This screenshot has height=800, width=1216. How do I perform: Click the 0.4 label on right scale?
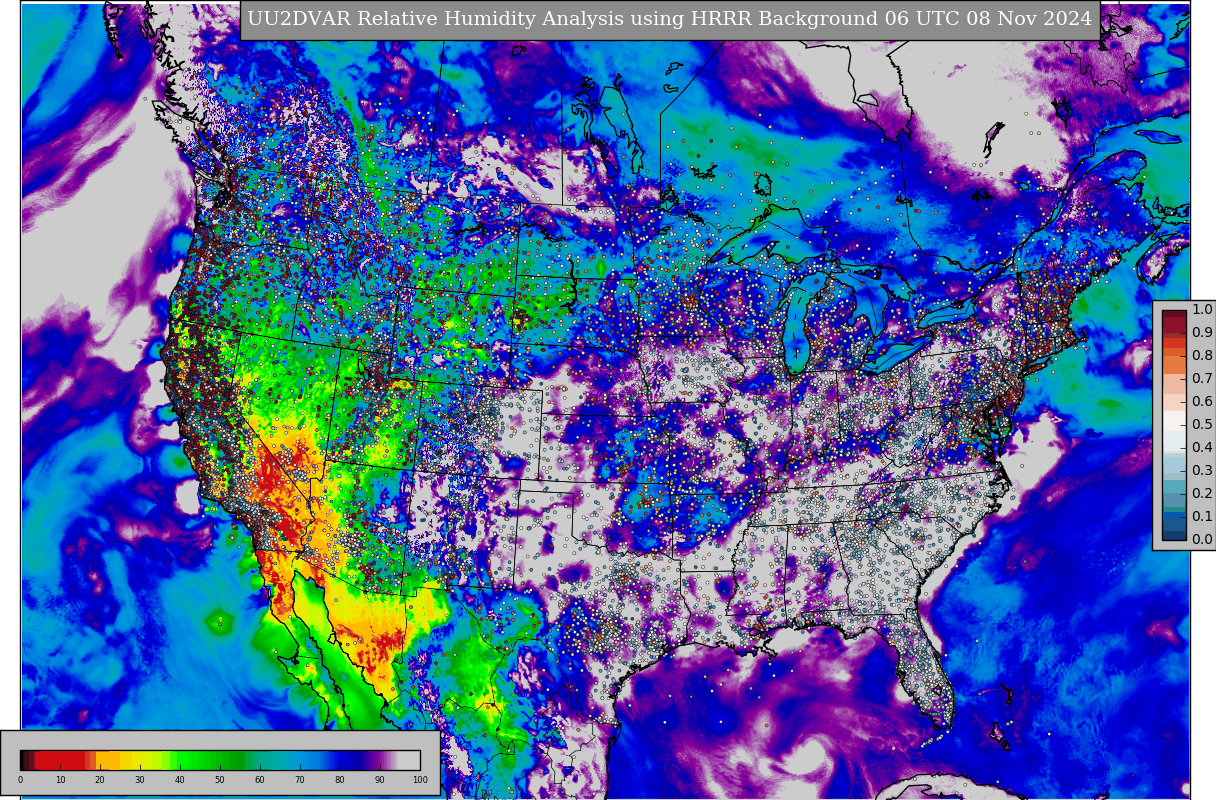tap(1202, 448)
